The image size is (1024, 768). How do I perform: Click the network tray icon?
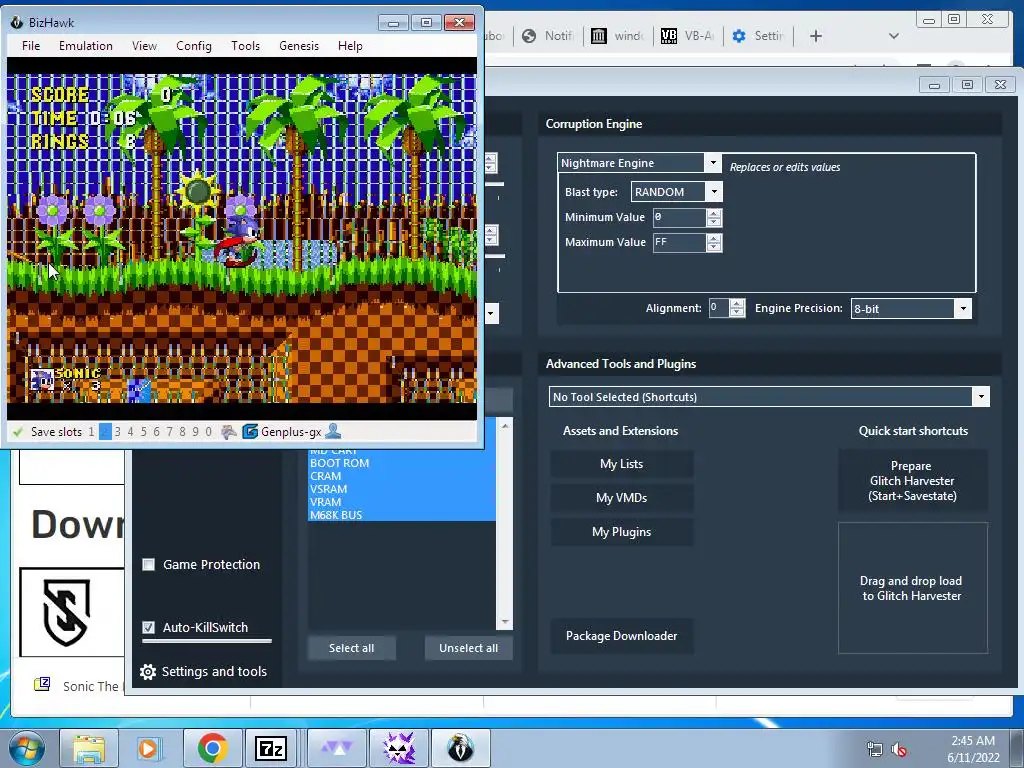tap(874, 750)
